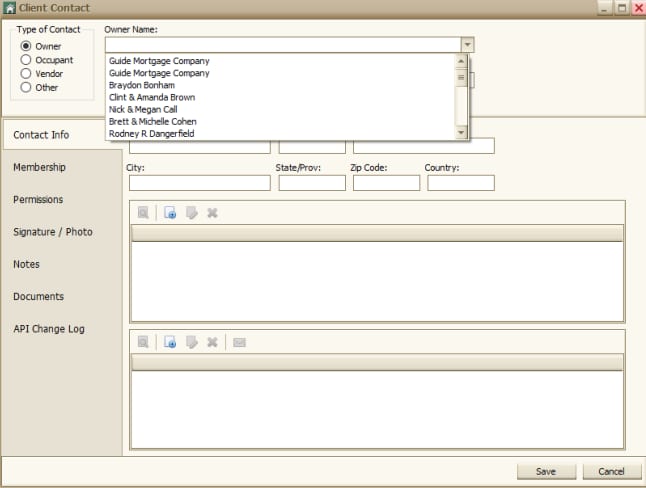Select first Guide Mortgage Company entry
This screenshot has width=646, height=488.
(281, 61)
